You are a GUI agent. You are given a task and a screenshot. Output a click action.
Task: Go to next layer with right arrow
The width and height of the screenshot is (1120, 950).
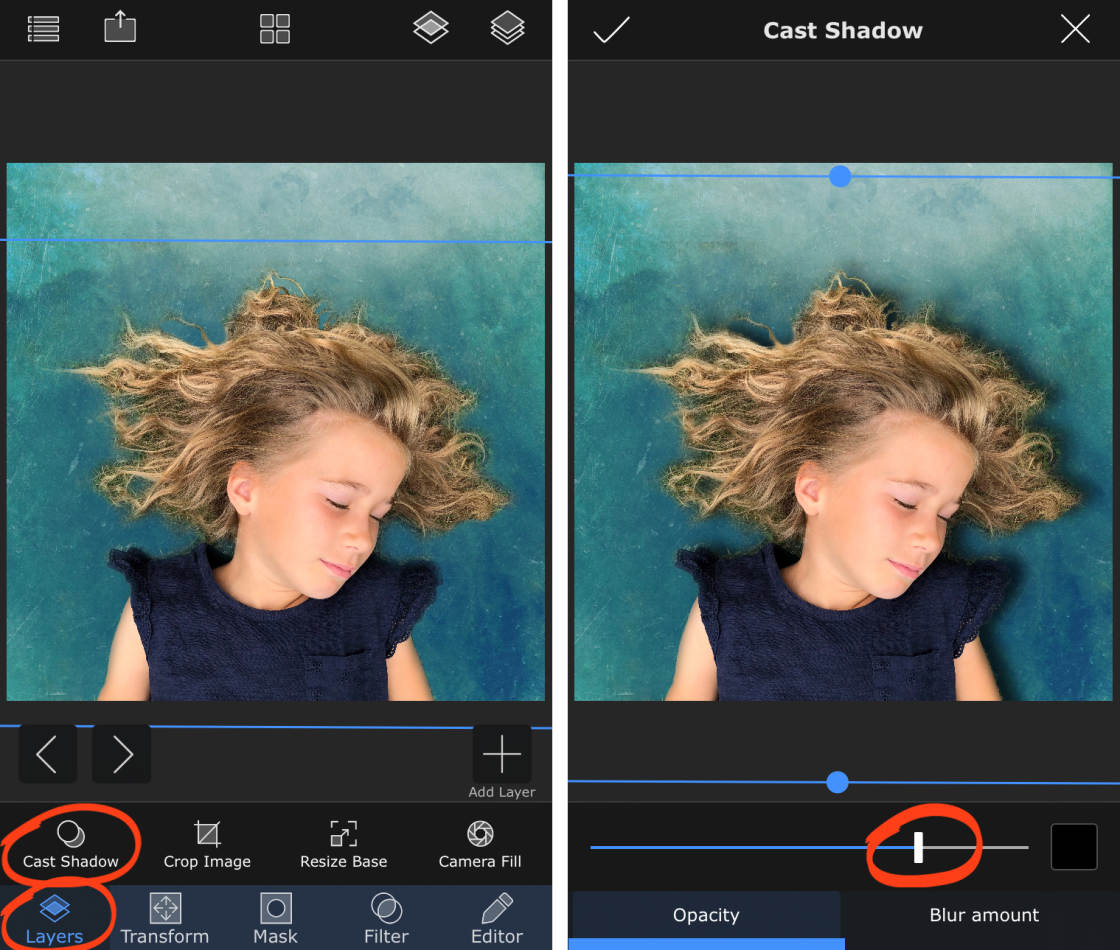click(x=122, y=754)
